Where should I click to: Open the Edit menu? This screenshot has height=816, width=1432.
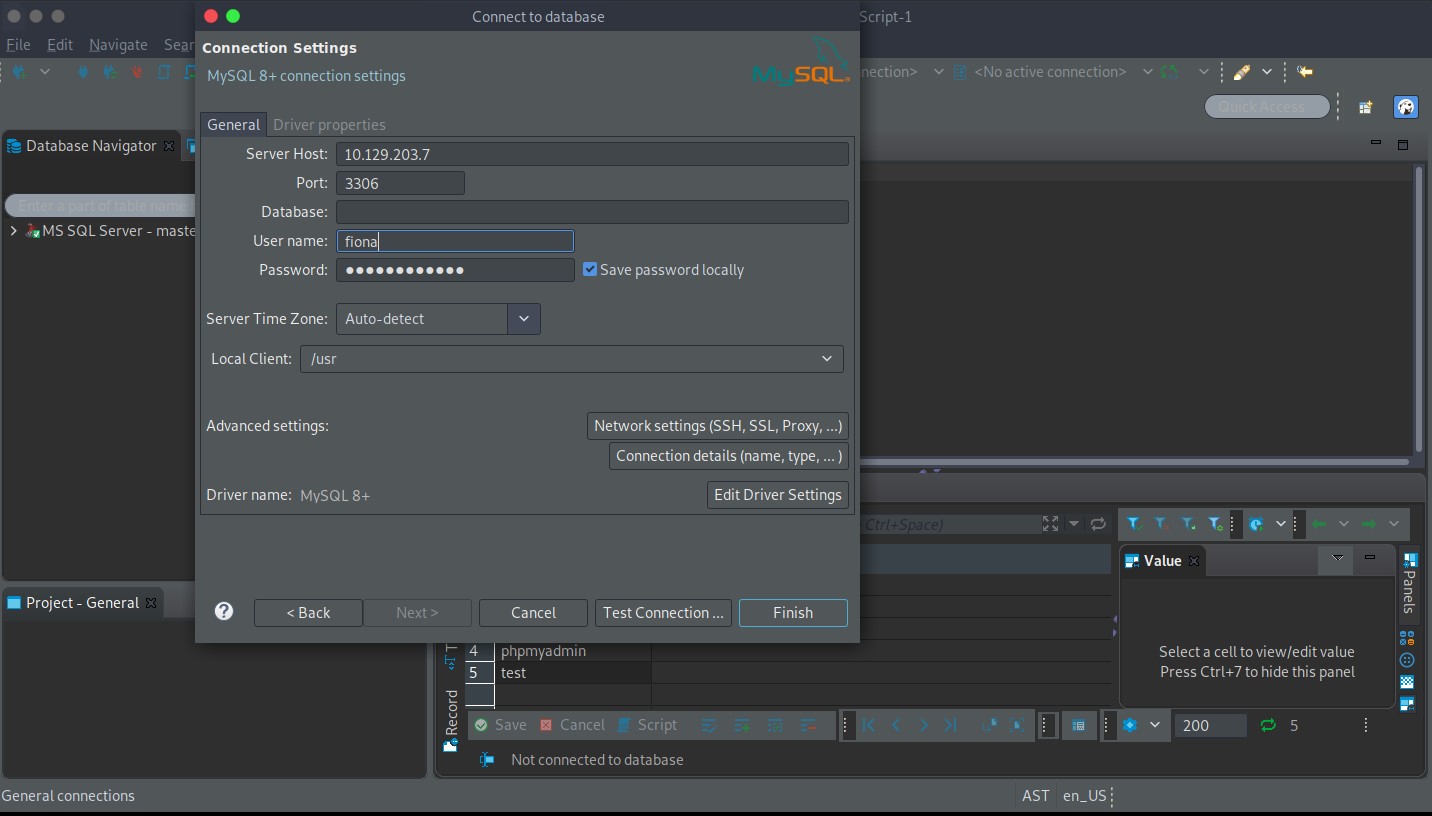pyautogui.click(x=60, y=44)
